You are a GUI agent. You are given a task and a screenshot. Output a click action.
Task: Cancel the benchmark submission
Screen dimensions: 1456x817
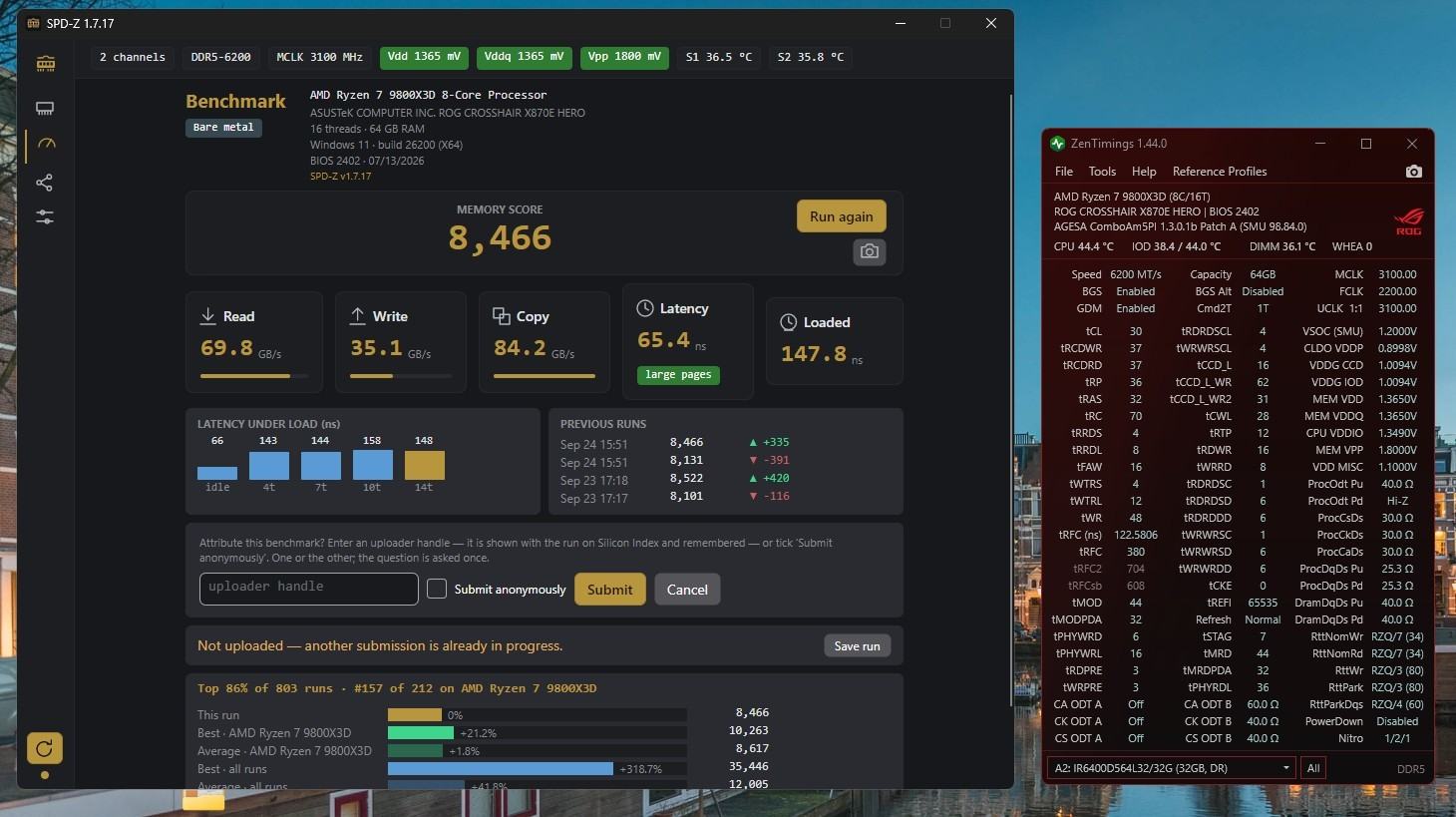pyautogui.click(x=687, y=590)
